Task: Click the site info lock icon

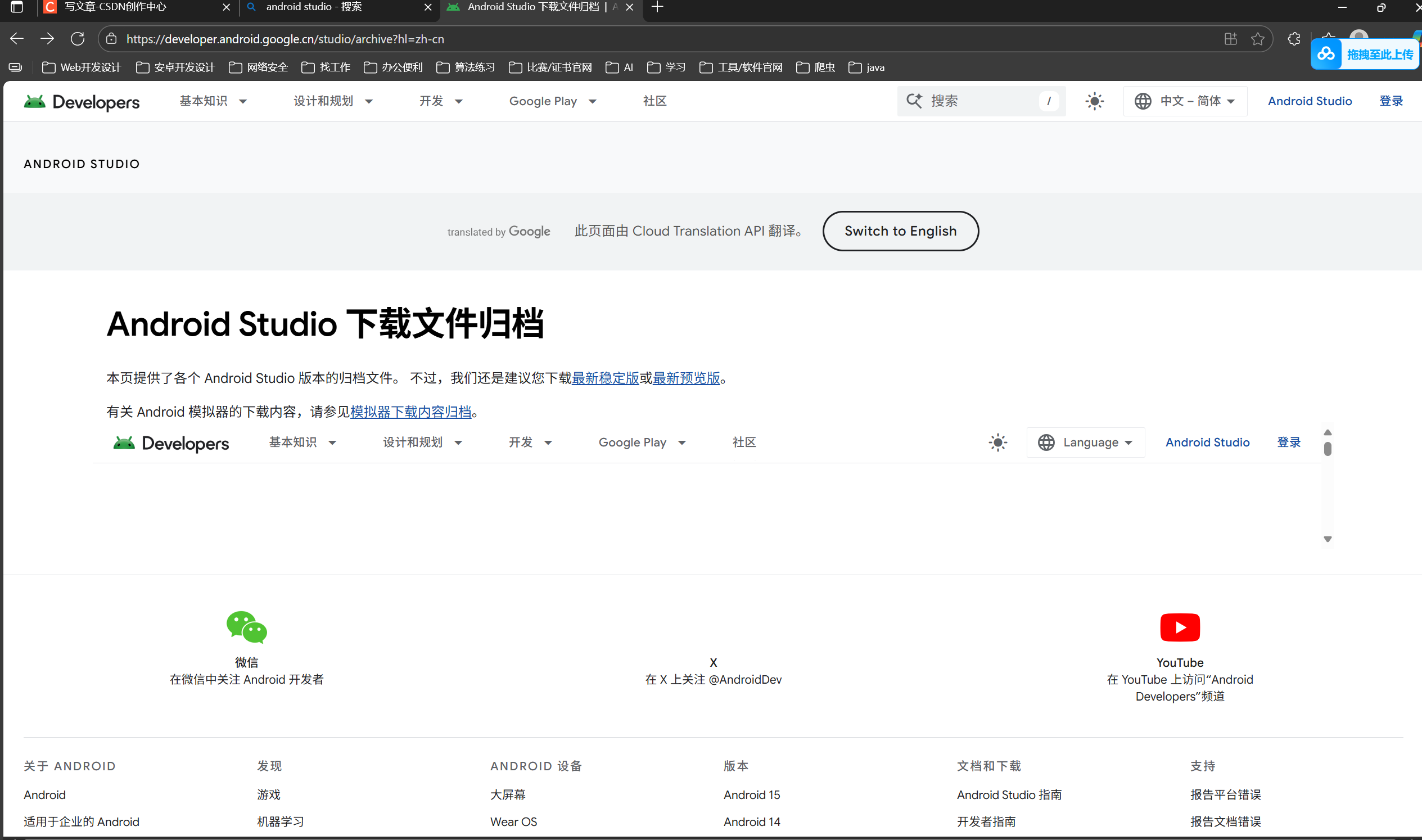Action: (x=111, y=38)
